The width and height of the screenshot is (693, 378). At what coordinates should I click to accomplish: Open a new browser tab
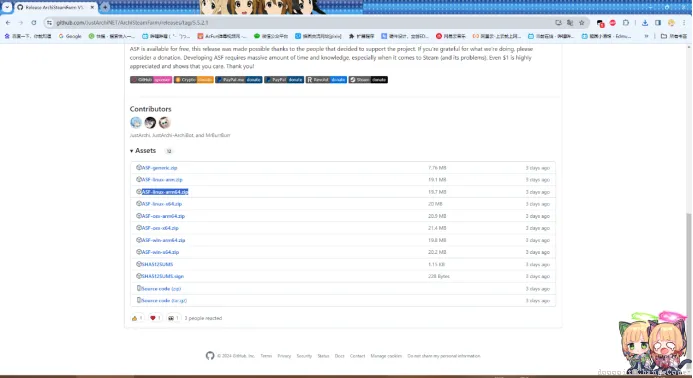pyautogui.click(x=105, y=8)
